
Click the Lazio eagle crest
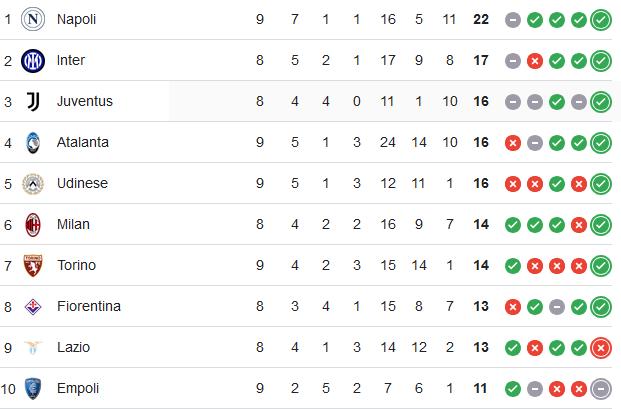(33, 347)
